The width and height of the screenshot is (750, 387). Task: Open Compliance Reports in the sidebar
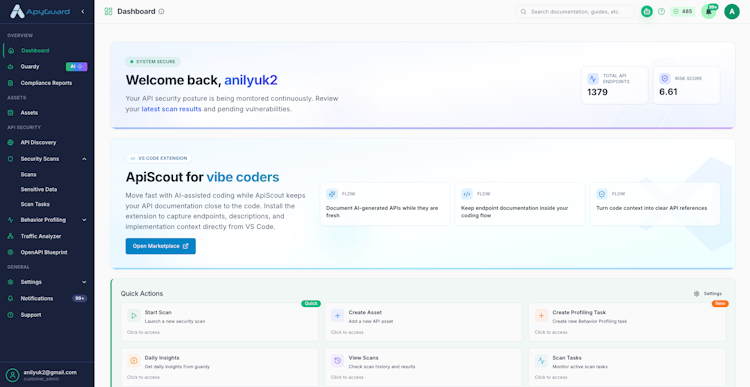coord(46,83)
